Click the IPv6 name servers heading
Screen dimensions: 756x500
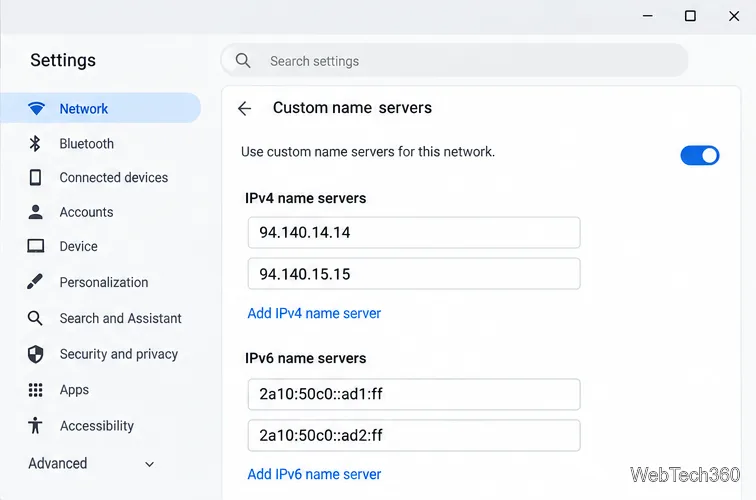(x=305, y=358)
